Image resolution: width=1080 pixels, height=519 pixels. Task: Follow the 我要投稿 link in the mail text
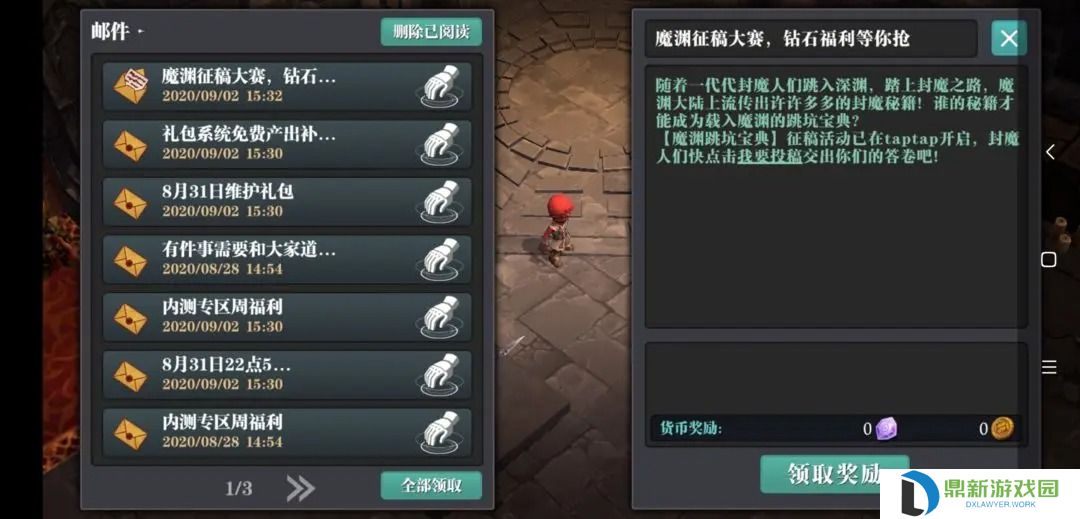click(x=769, y=156)
